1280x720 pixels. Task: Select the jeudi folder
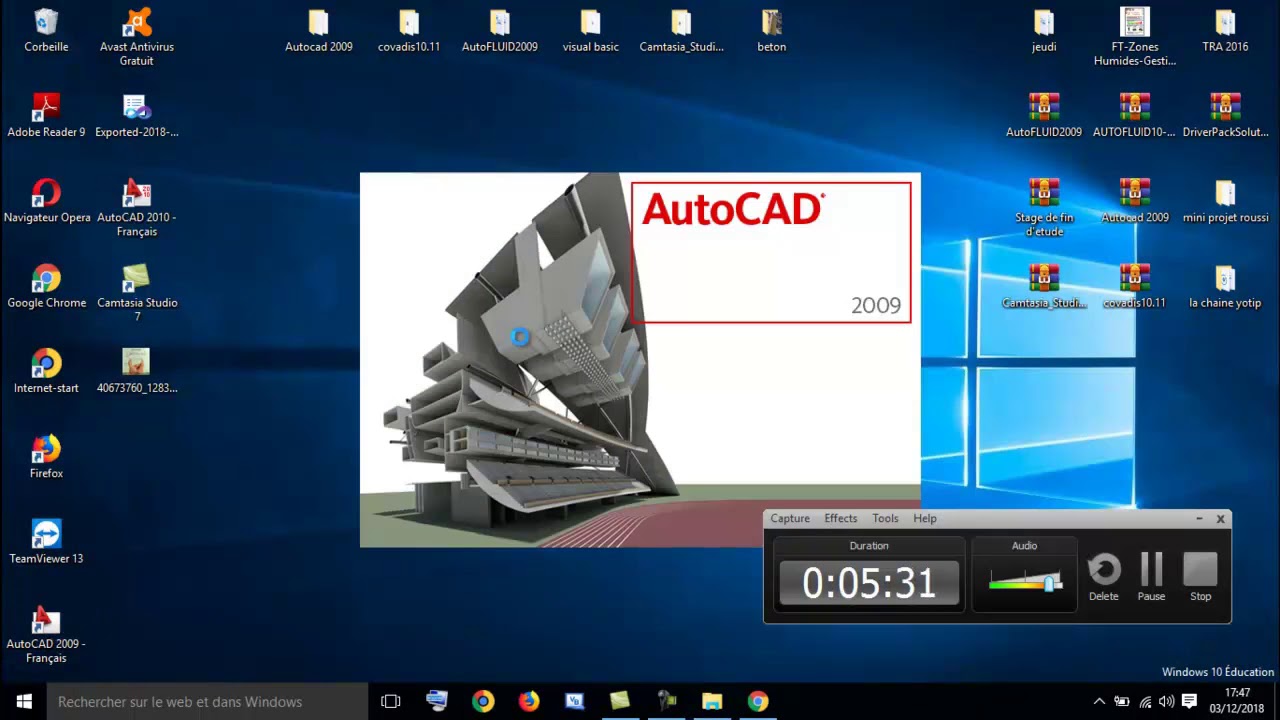pyautogui.click(x=1044, y=30)
